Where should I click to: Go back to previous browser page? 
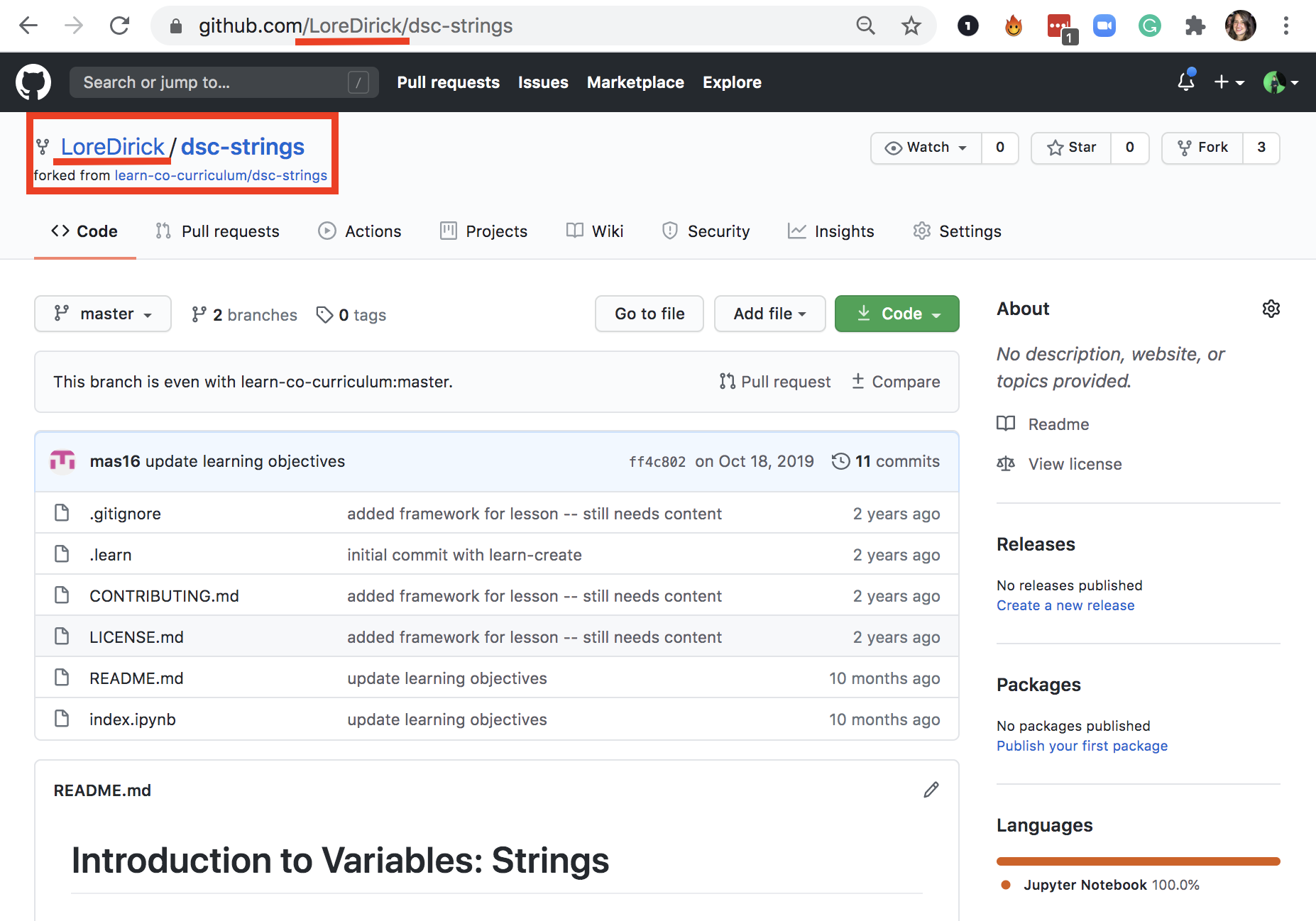28,26
